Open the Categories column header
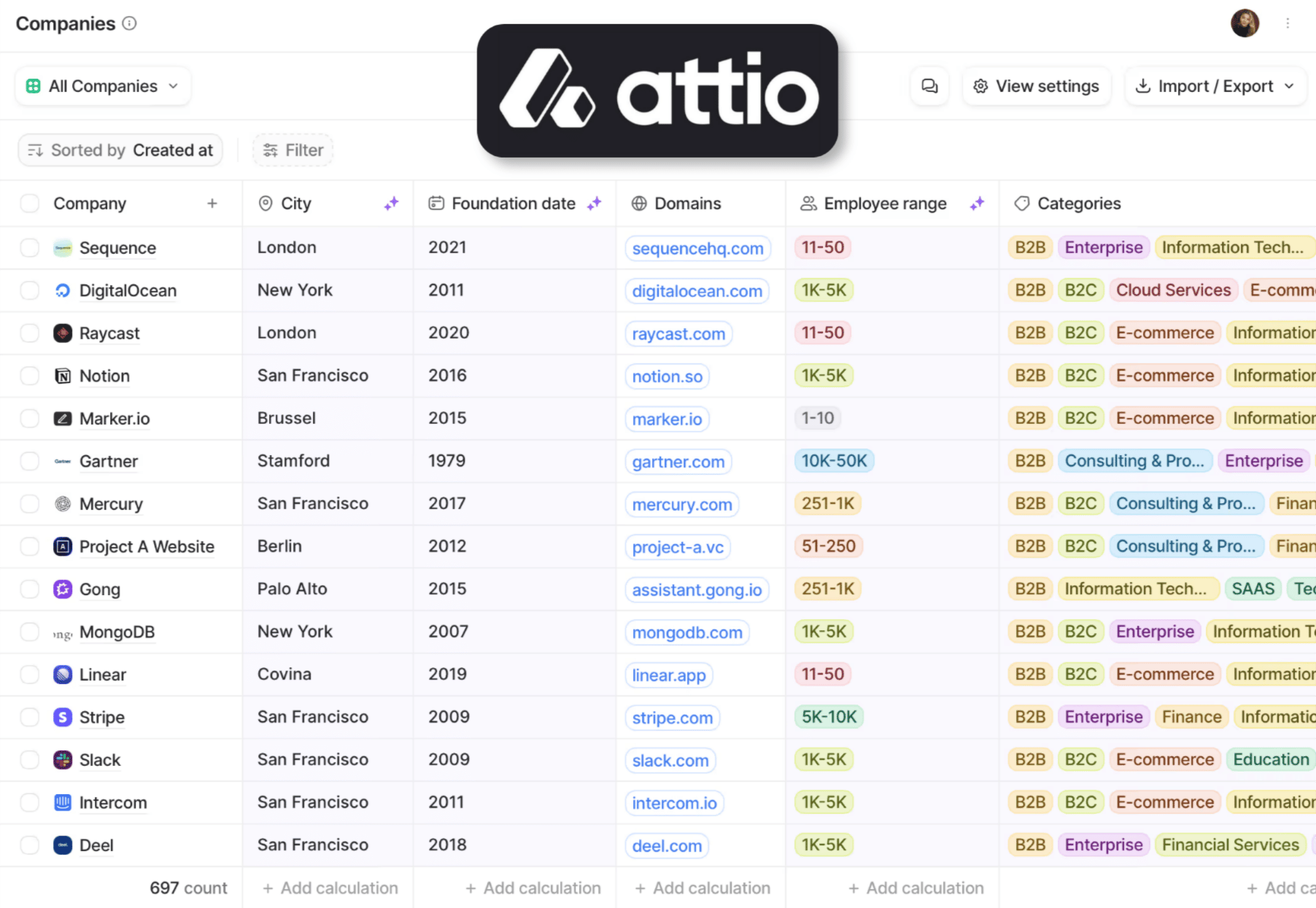Image resolution: width=1316 pixels, height=908 pixels. click(x=1158, y=203)
